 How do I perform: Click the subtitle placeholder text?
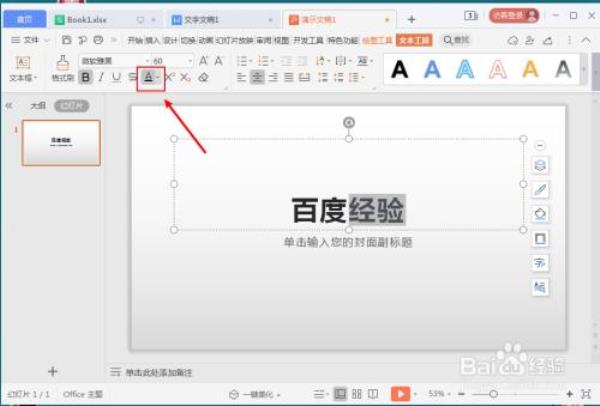point(348,242)
